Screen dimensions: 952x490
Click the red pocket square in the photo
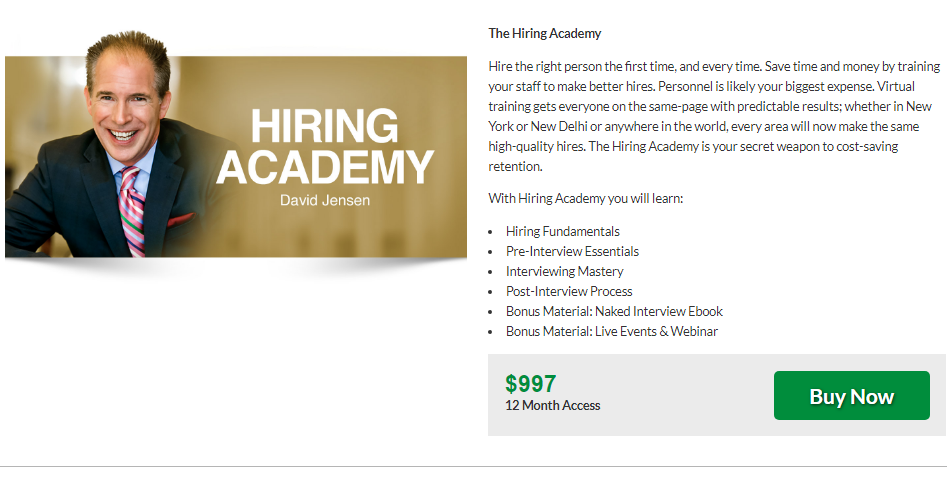[181, 220]
